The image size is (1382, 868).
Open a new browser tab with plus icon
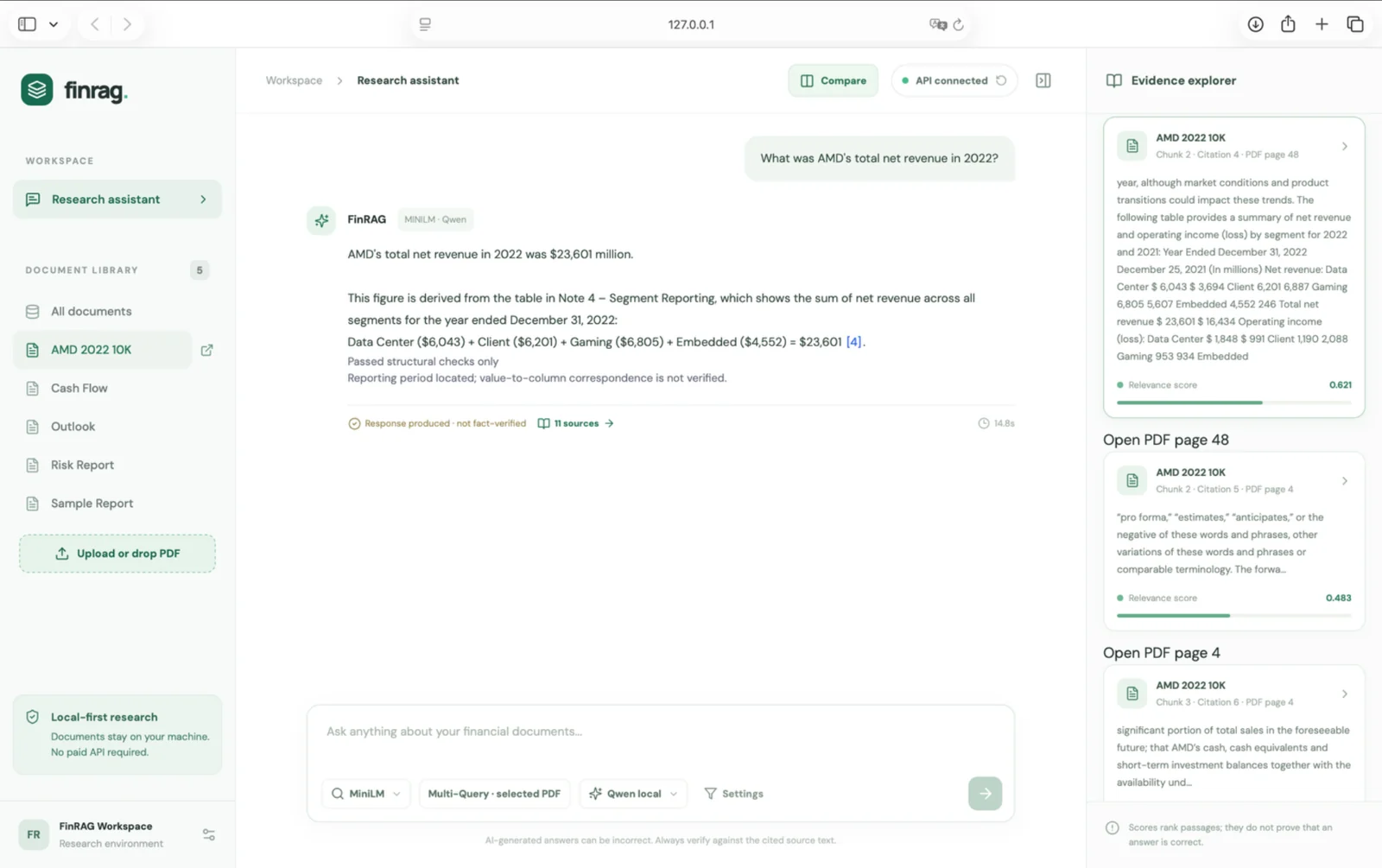point(1322,24)
